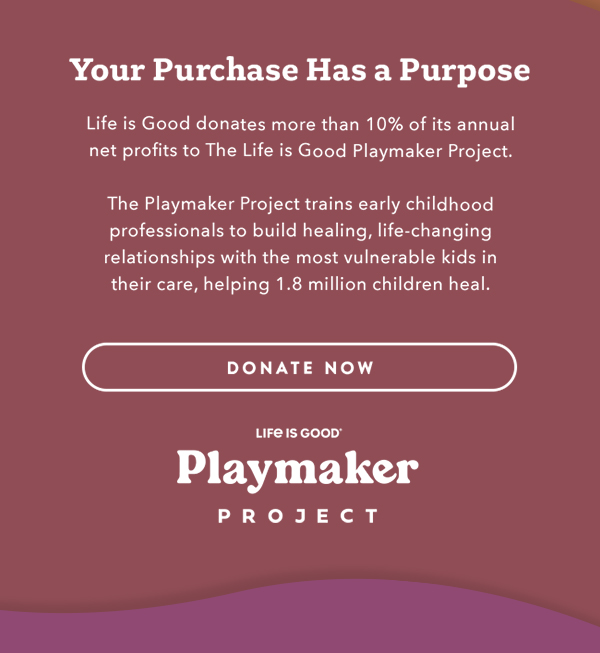The image size is (600, 653).
Task: Click the "professionals to build healing, life-changing" line
Action: click(x=300, y=231)
